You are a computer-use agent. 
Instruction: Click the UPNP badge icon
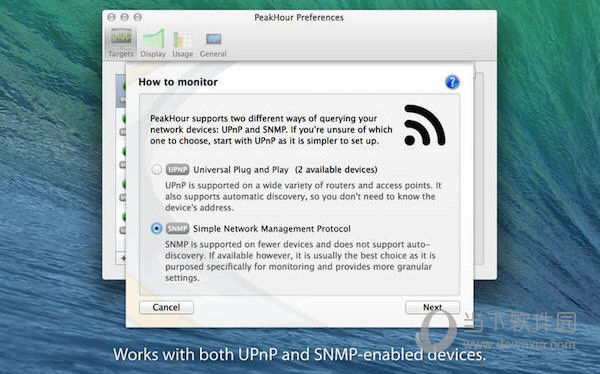178,169
